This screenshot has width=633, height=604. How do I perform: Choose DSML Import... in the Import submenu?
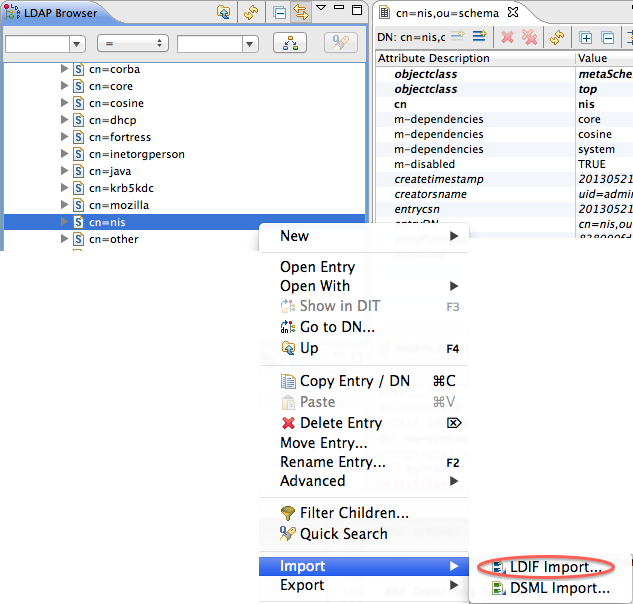[552, 589]
